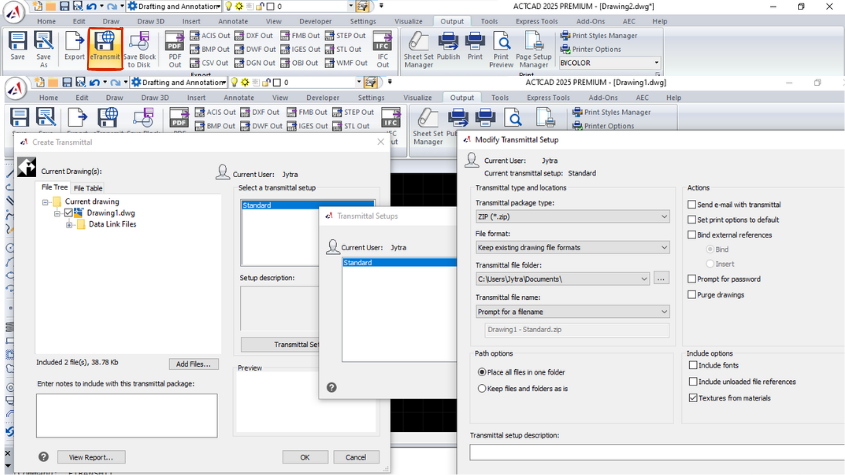
Task: Enable Include unloaded file references
Action: coord(693,382)
